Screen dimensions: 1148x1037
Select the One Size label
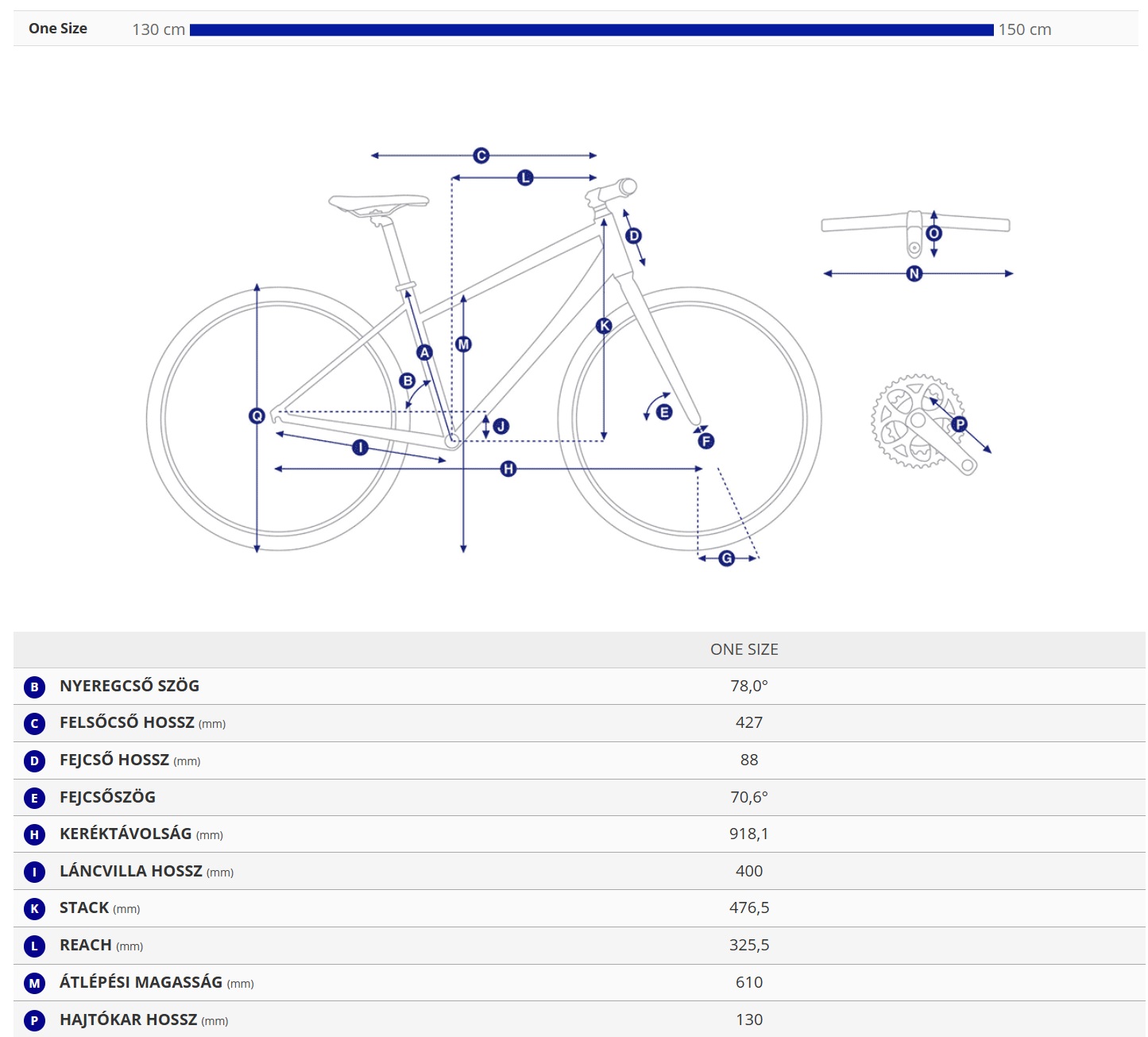pyautogui.click(x=58, y=29)
